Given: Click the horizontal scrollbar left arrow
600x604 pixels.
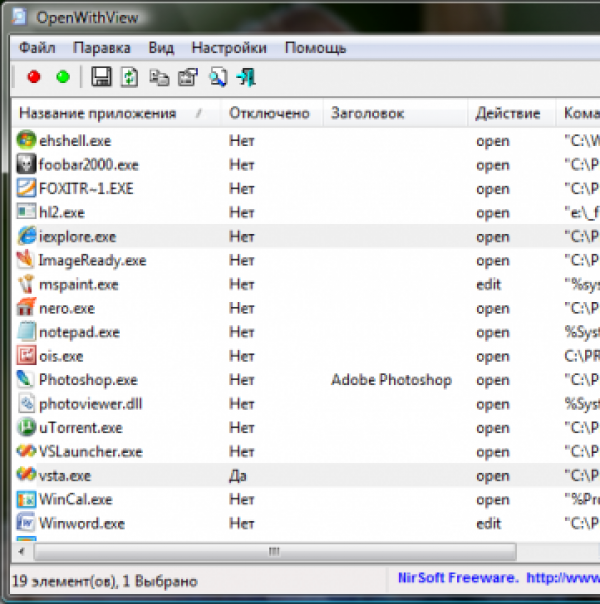Looking at the screenshot, I should tap(21, 551).
